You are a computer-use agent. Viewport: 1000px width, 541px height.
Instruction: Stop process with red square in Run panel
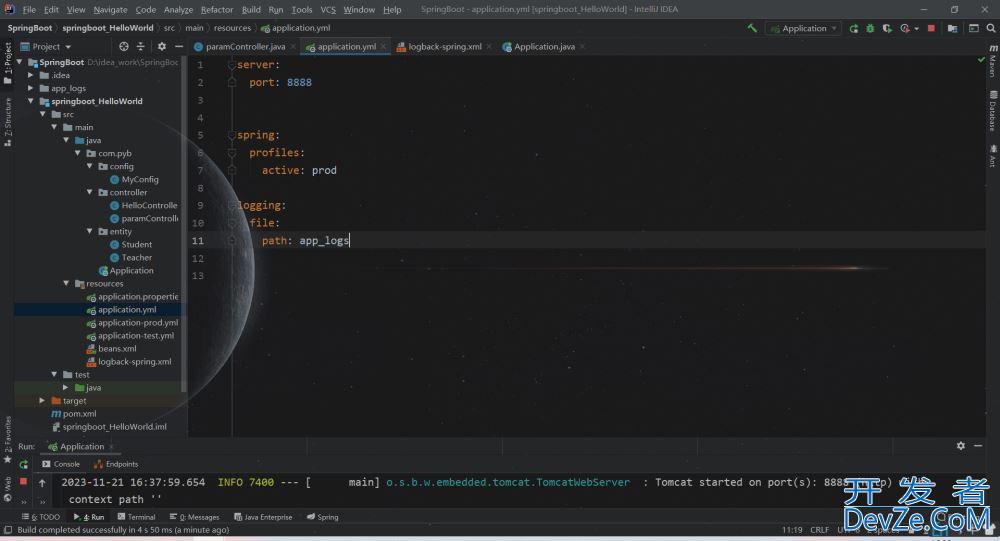click(x=24, y=482)
